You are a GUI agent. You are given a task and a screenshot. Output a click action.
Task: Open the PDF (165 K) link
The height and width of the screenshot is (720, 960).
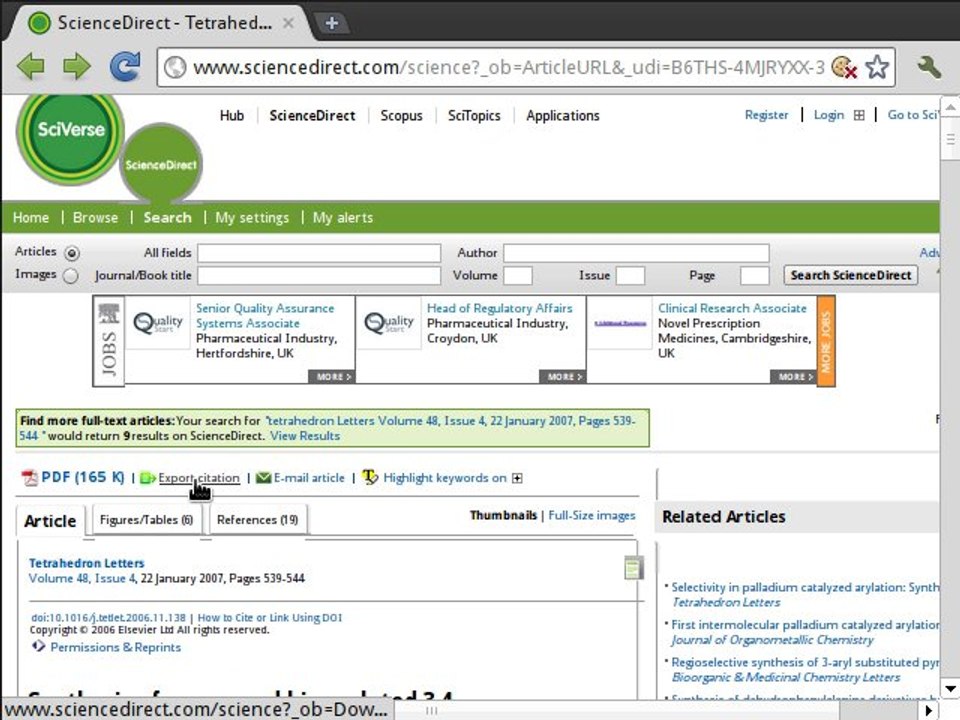coord(83,478)
